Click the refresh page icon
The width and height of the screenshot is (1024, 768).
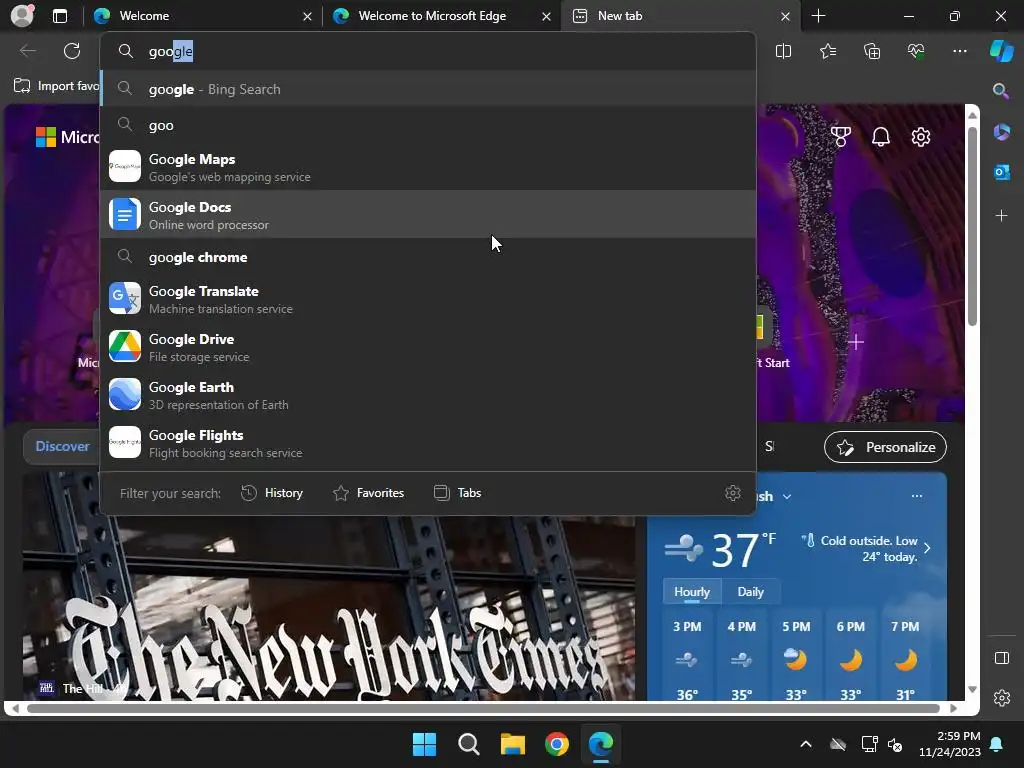coord(72,51)
